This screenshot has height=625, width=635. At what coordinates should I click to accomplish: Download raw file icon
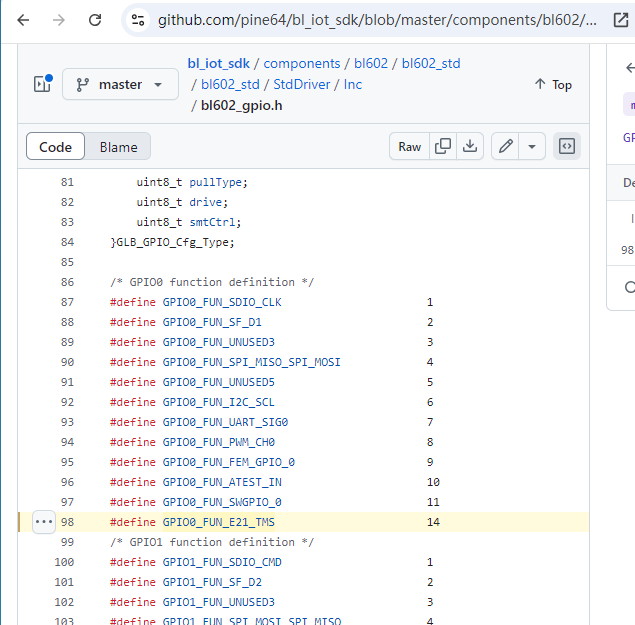coord(470,146)
